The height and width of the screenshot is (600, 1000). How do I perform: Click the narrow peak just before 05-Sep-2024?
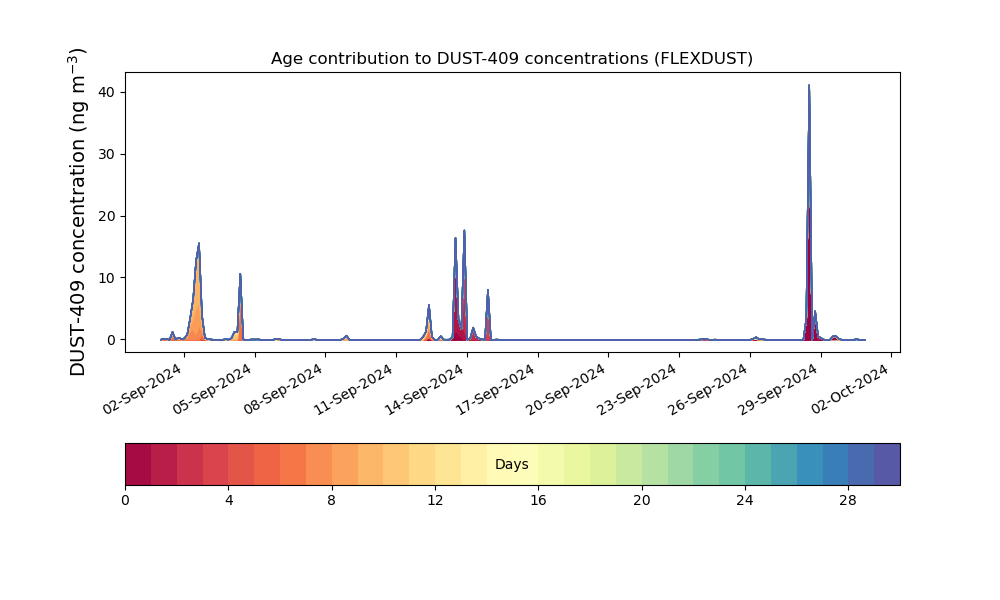point(240,309)
